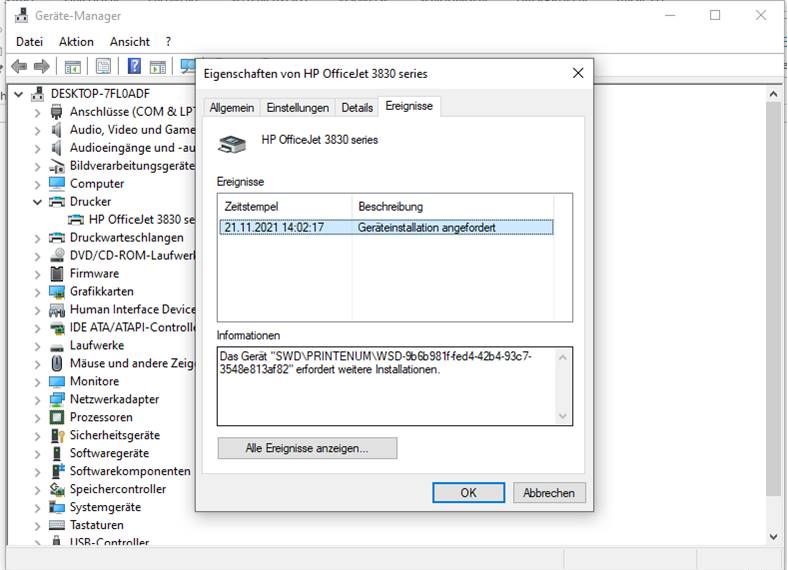Screen dimensions: 788x570
Task: Click the Mäuse und andere Zeigegeräte mouse icon
Action: click(x=57, y=363)
